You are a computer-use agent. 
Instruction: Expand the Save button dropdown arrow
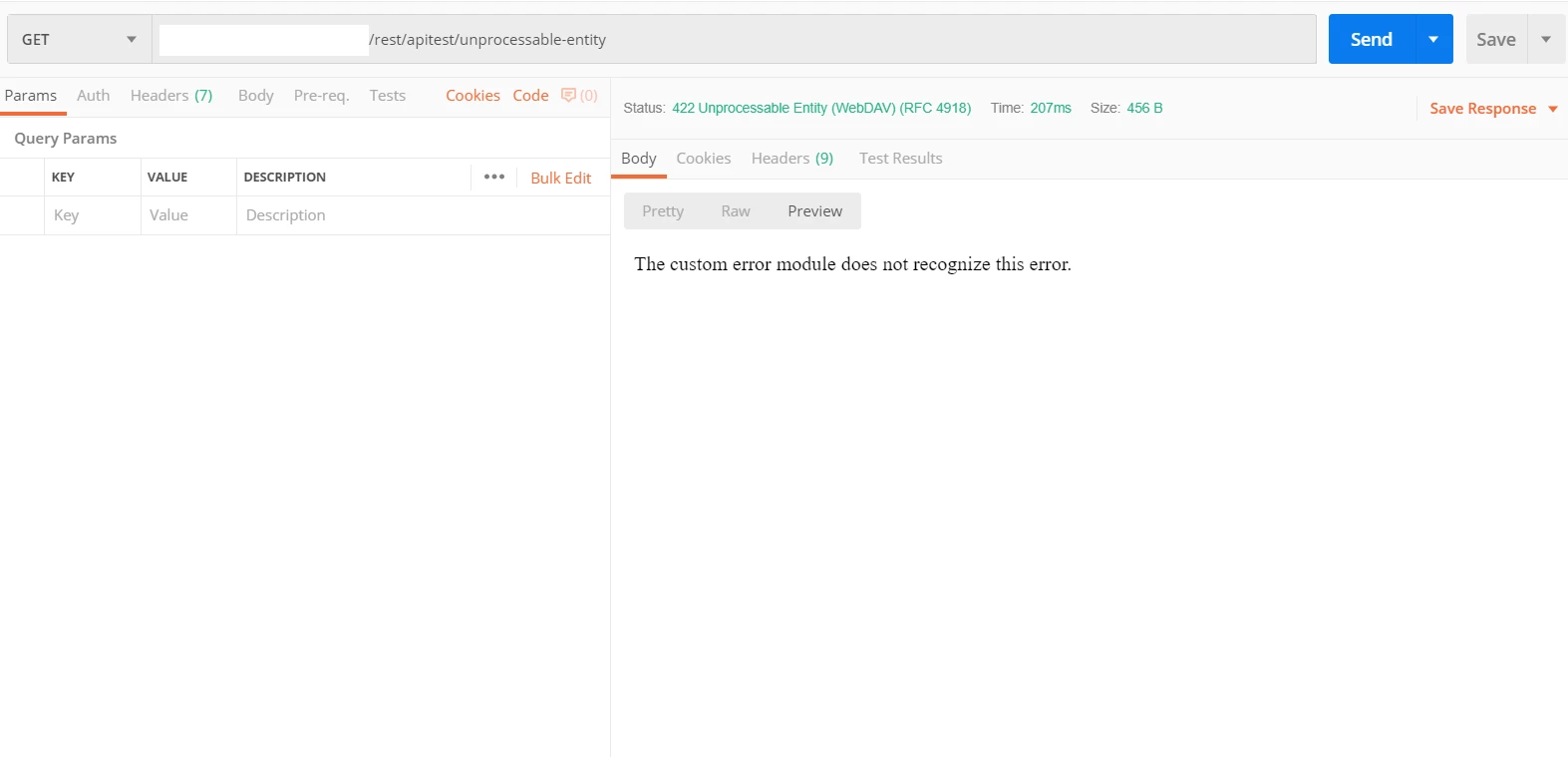(x=1546, y=40)
